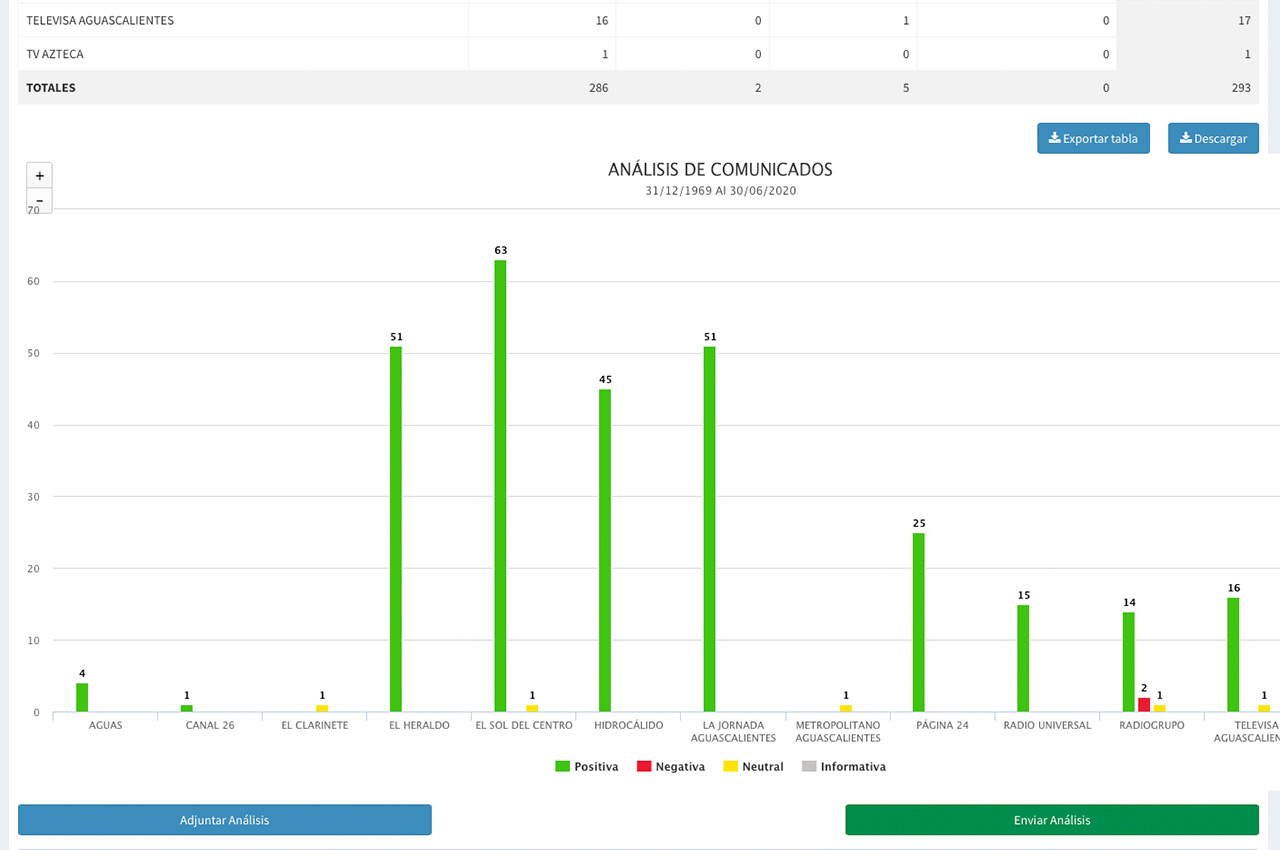Screen dimensions: 1280x850
Task: Toggle the Neutral legend entry
Action: (753, 767)
